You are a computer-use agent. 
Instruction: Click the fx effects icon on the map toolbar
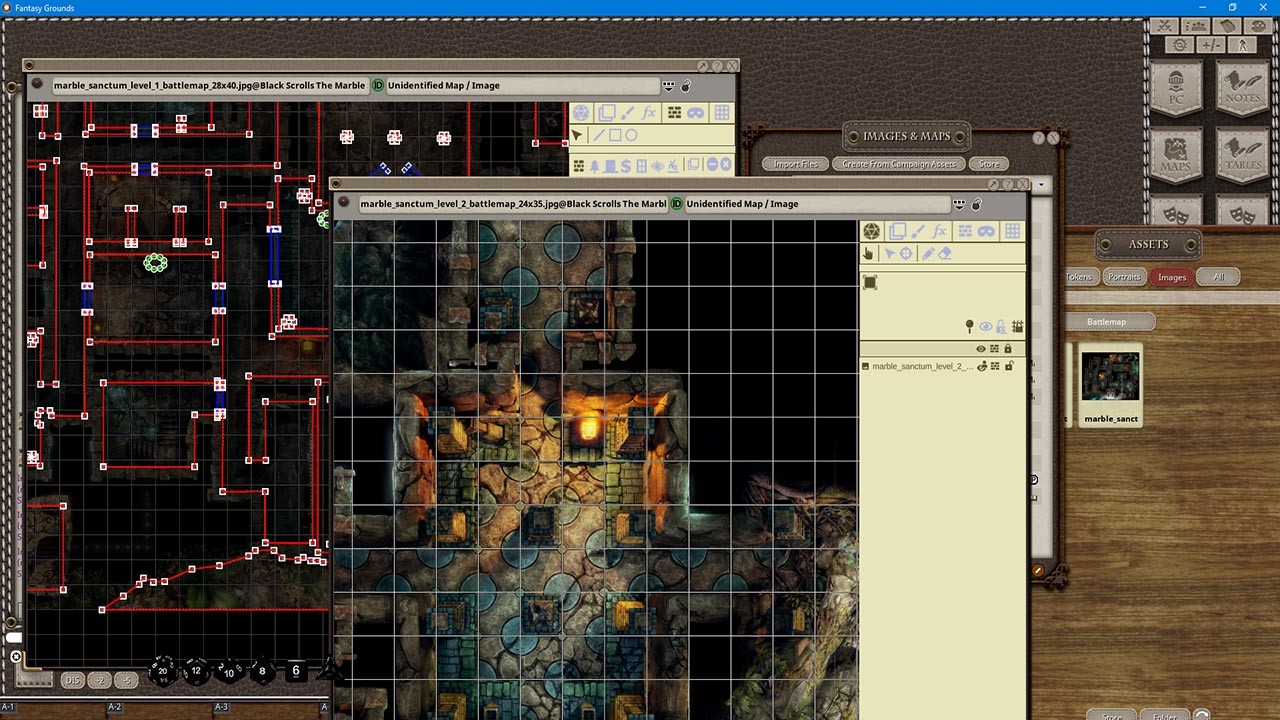940,231
